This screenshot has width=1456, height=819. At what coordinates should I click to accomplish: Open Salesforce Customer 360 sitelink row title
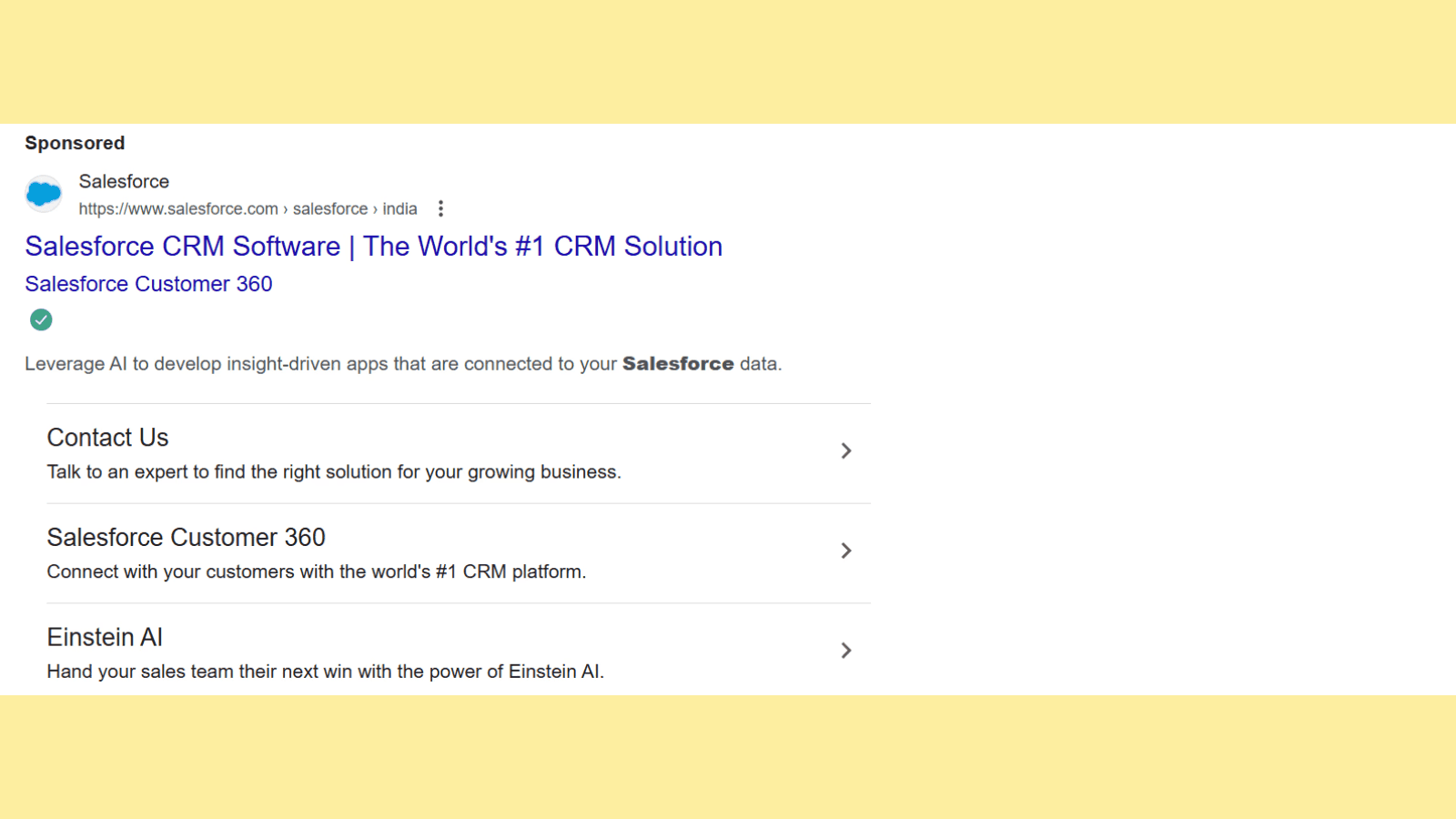[186, 538]
